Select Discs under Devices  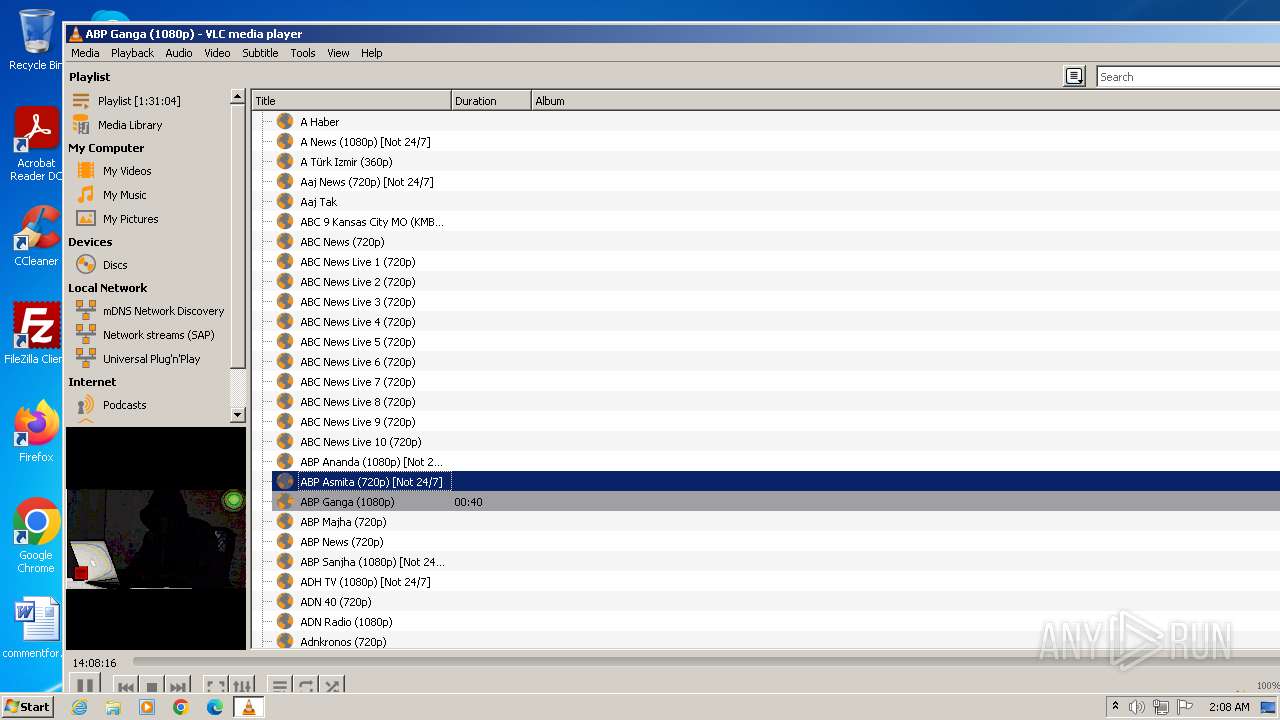115,265
